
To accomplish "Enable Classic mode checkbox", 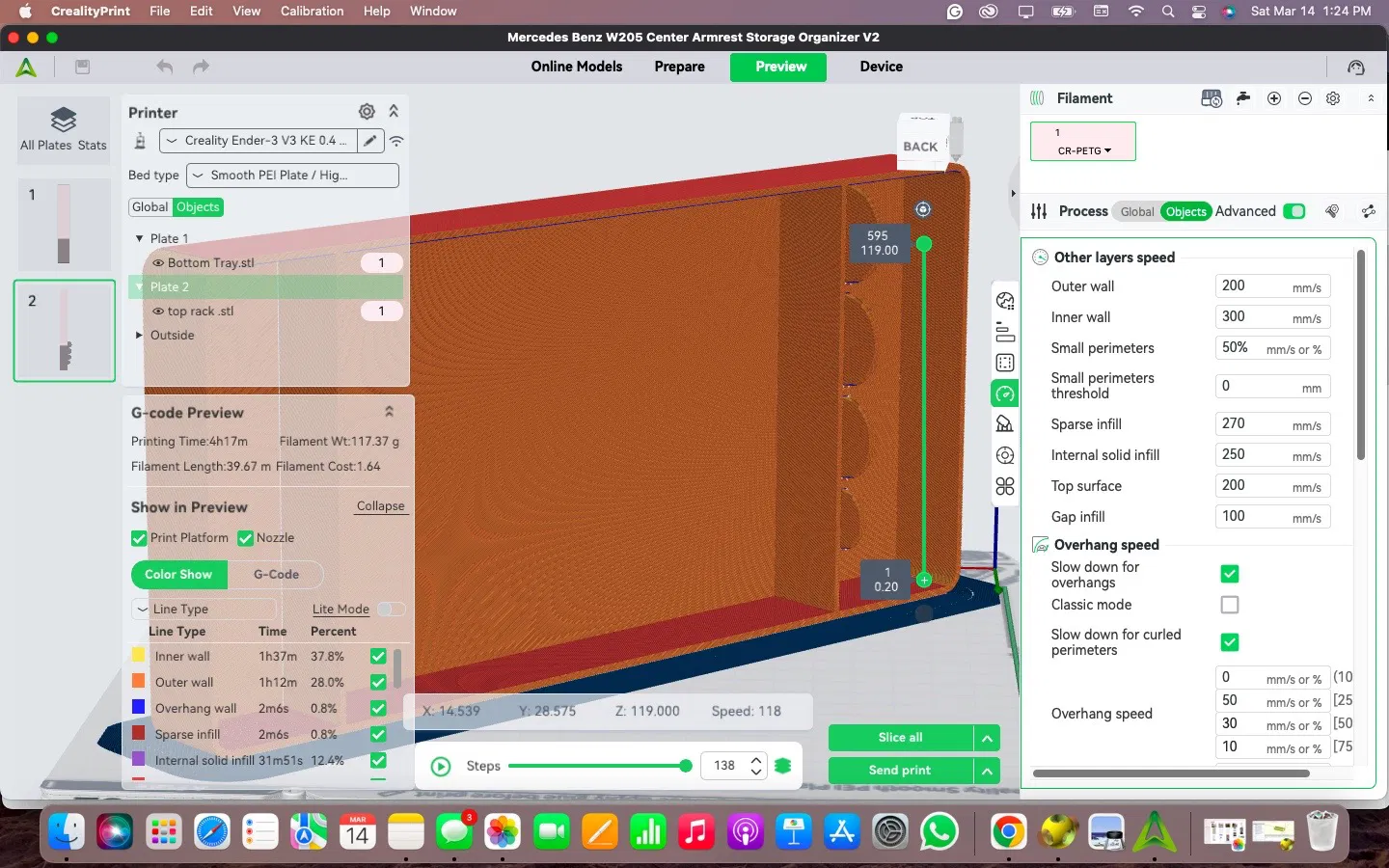I will [1230, 605].
